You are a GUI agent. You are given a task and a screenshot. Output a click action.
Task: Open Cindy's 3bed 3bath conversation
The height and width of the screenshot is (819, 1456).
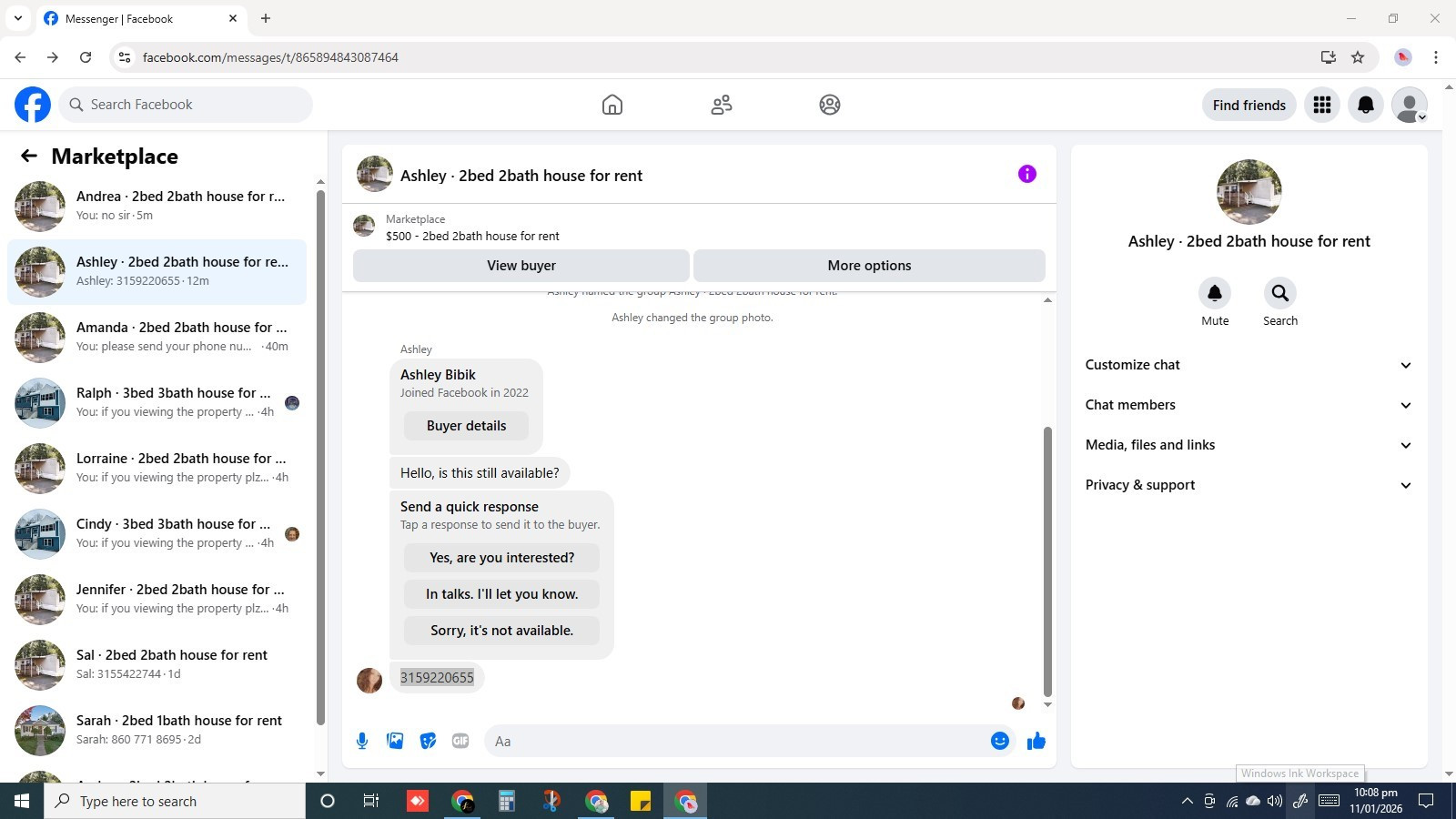[x=157, y=534]
